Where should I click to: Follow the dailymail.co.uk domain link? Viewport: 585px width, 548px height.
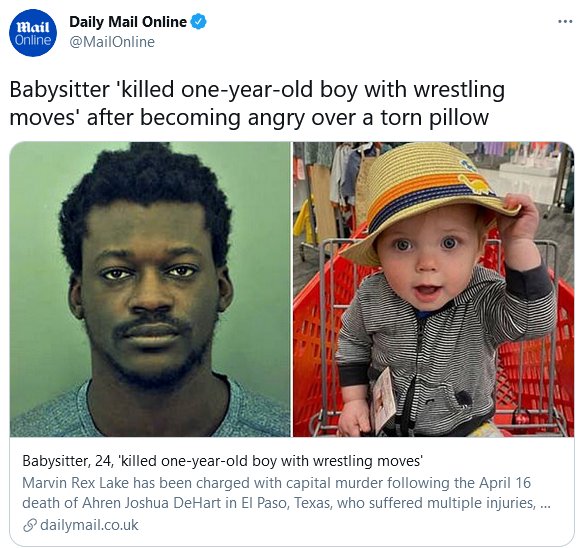(x=89, y=525)
